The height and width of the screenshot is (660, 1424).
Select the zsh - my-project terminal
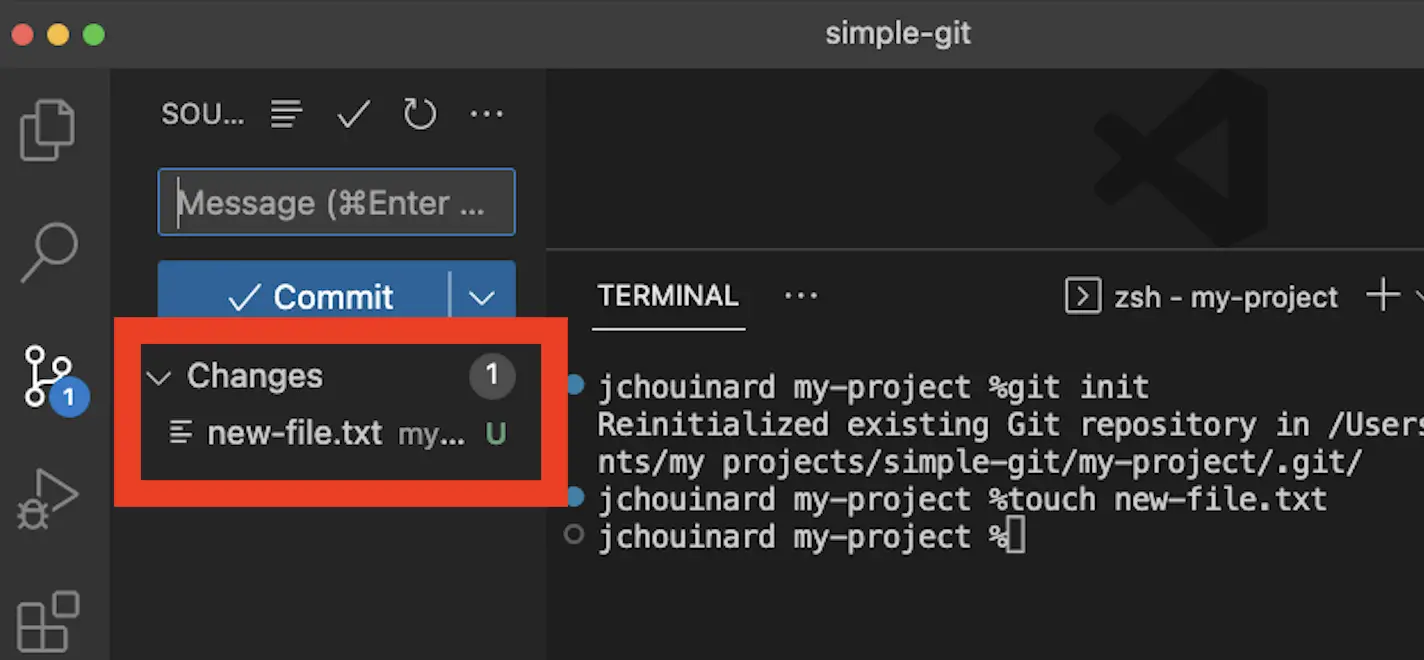click(1225, 296)
